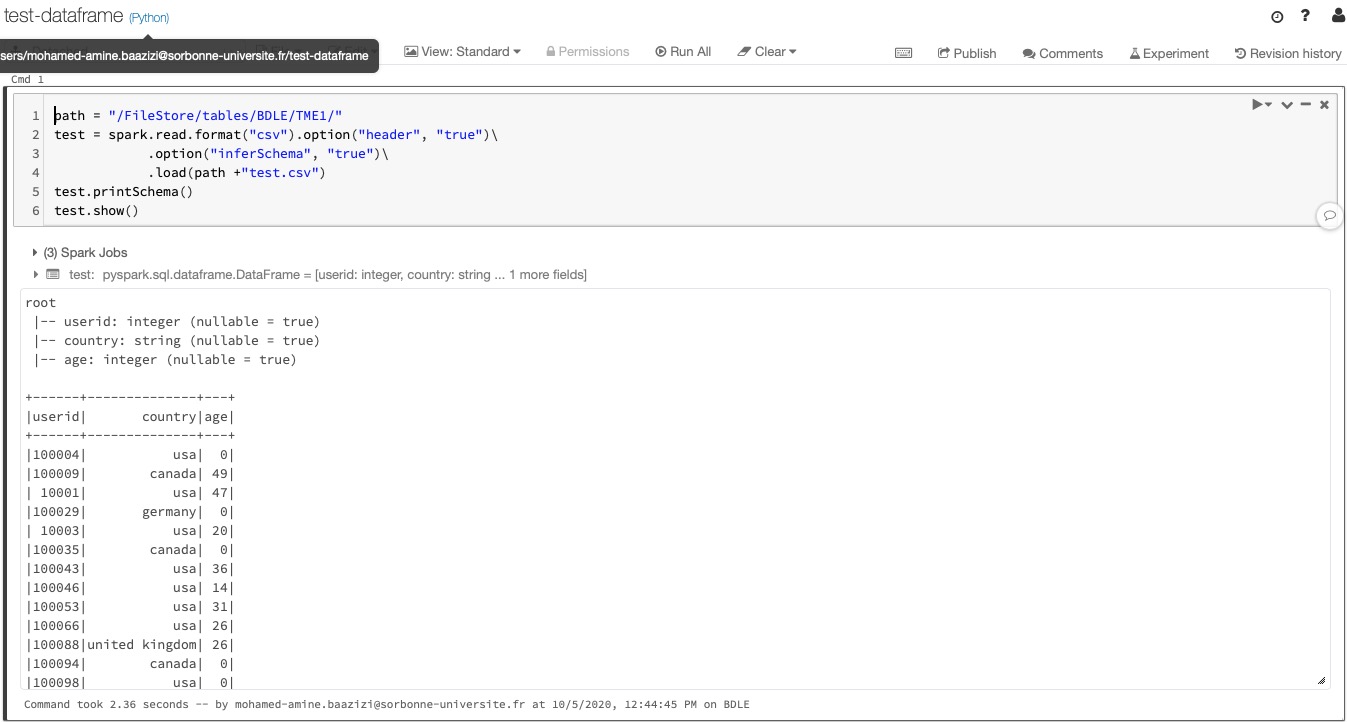Click the output row for userid 100046

click(x=130, y=588)
